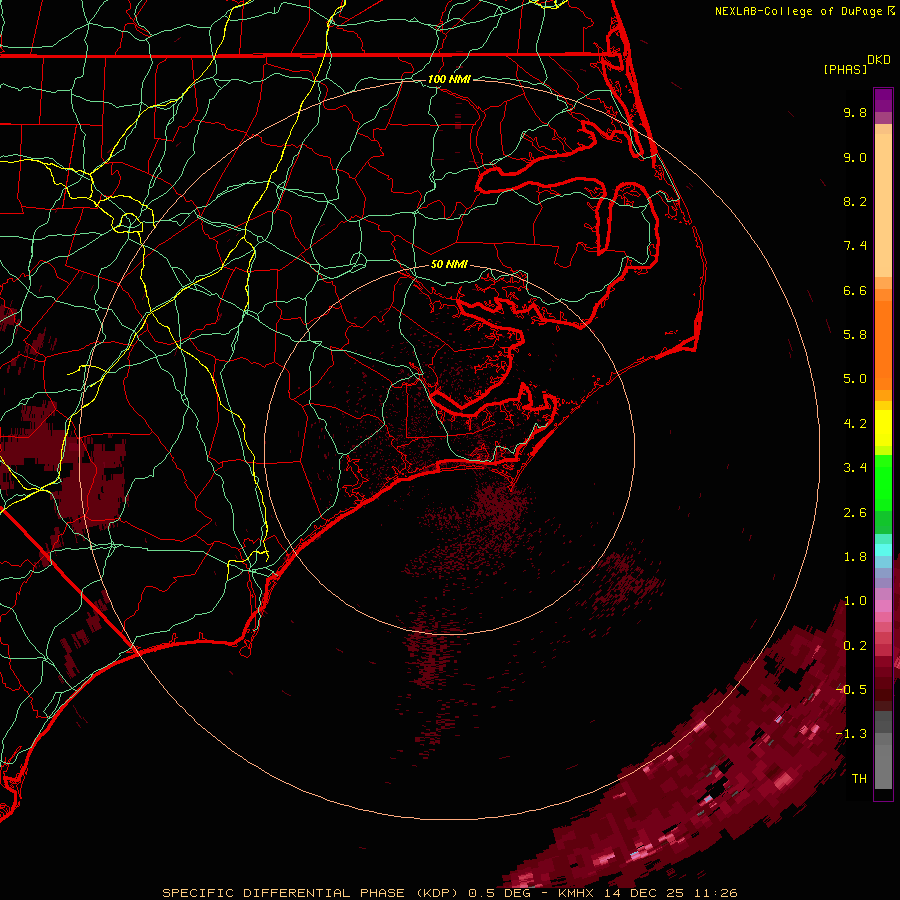Click the DKD label above the color scale
Image resolution: width=900 pixels, height=900 pixels.
point(878,60)
